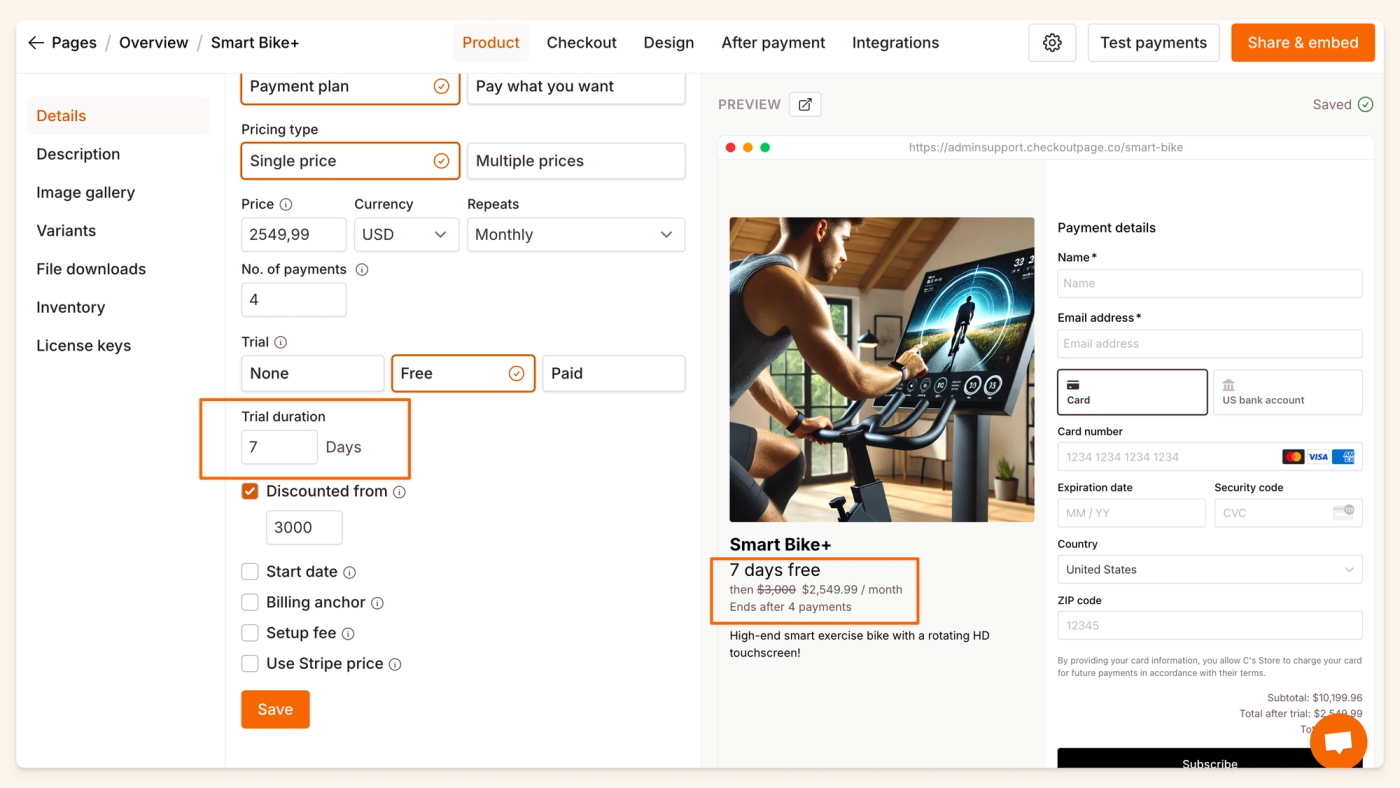Click the Name field in preview
Viewport: 1400px width, 788px height.
coord(1210,283)
